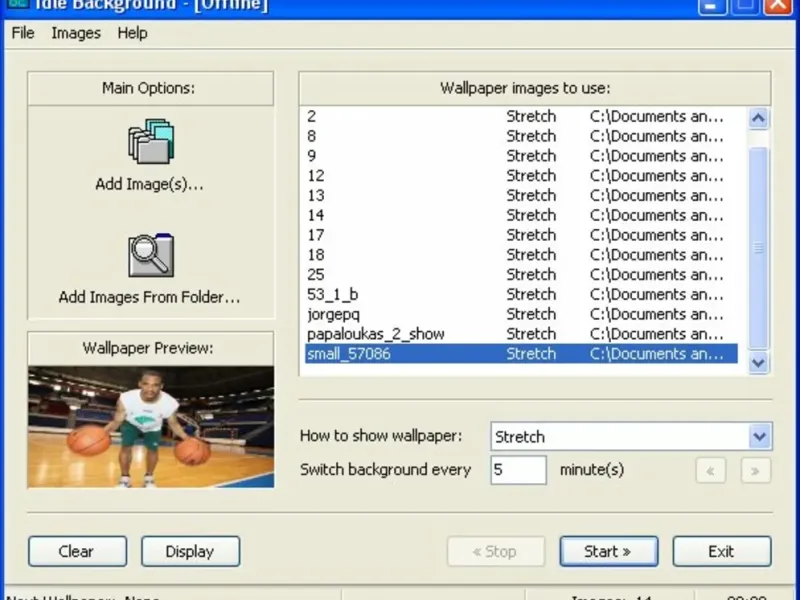Click the basketball player wallpaper preview thumbnail
This screenshot has height=600, width=800.
pyautogui.click(x=151, y=427)
